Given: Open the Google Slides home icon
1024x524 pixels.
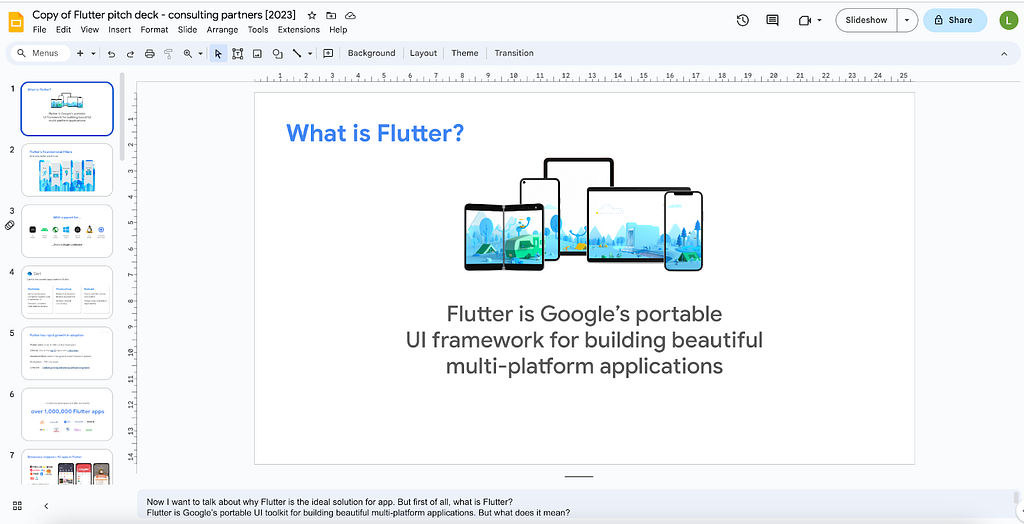Looking at the screenshot, I should point(16,22).
